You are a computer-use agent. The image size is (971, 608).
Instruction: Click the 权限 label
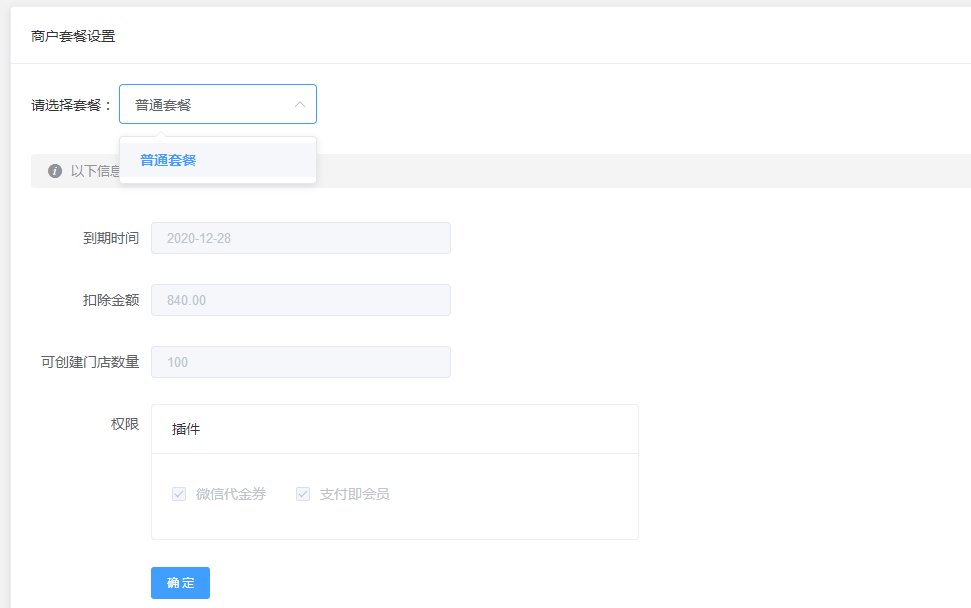125,424
